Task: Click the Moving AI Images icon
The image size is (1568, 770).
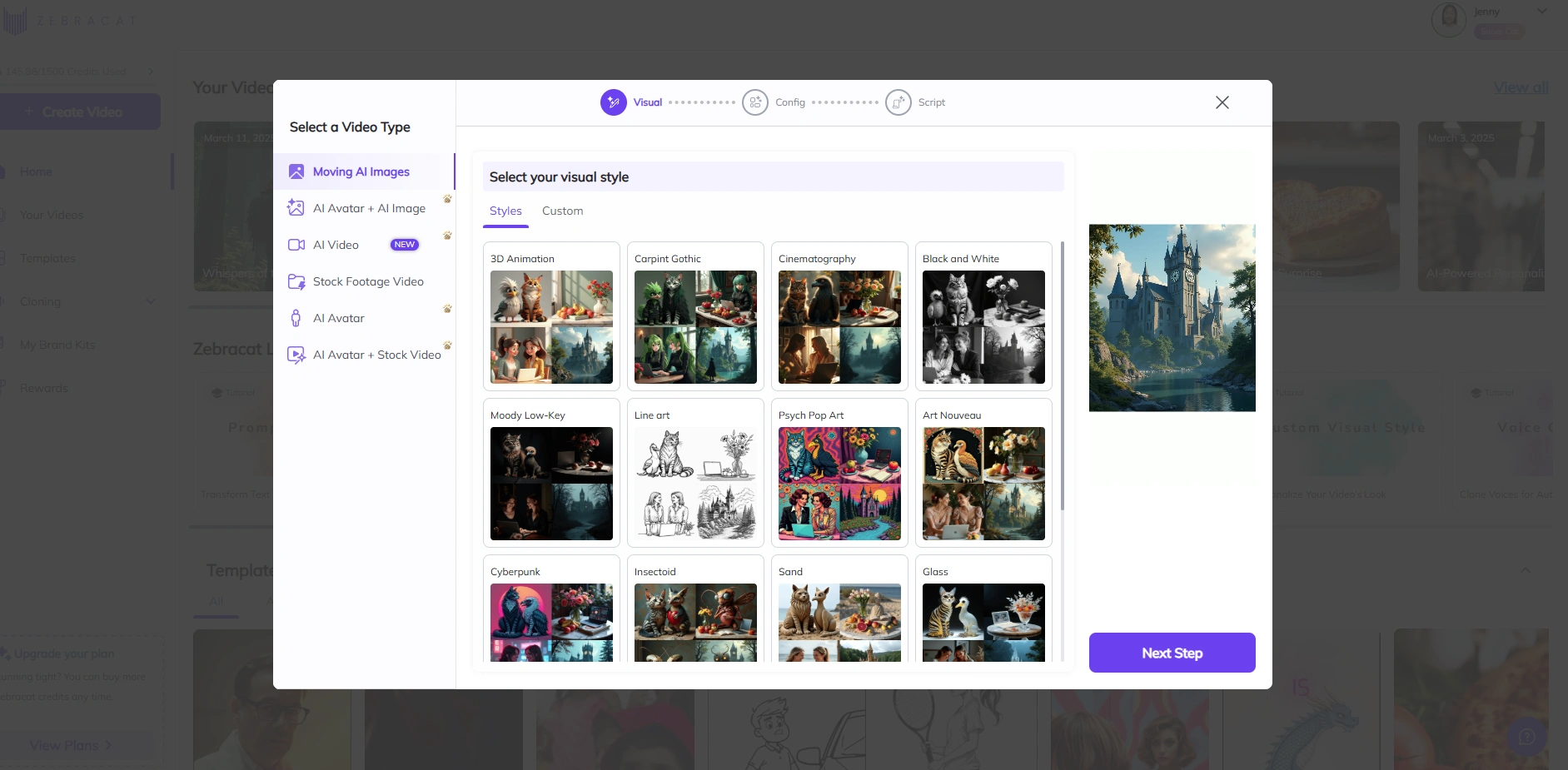Action: pos(296,171)
